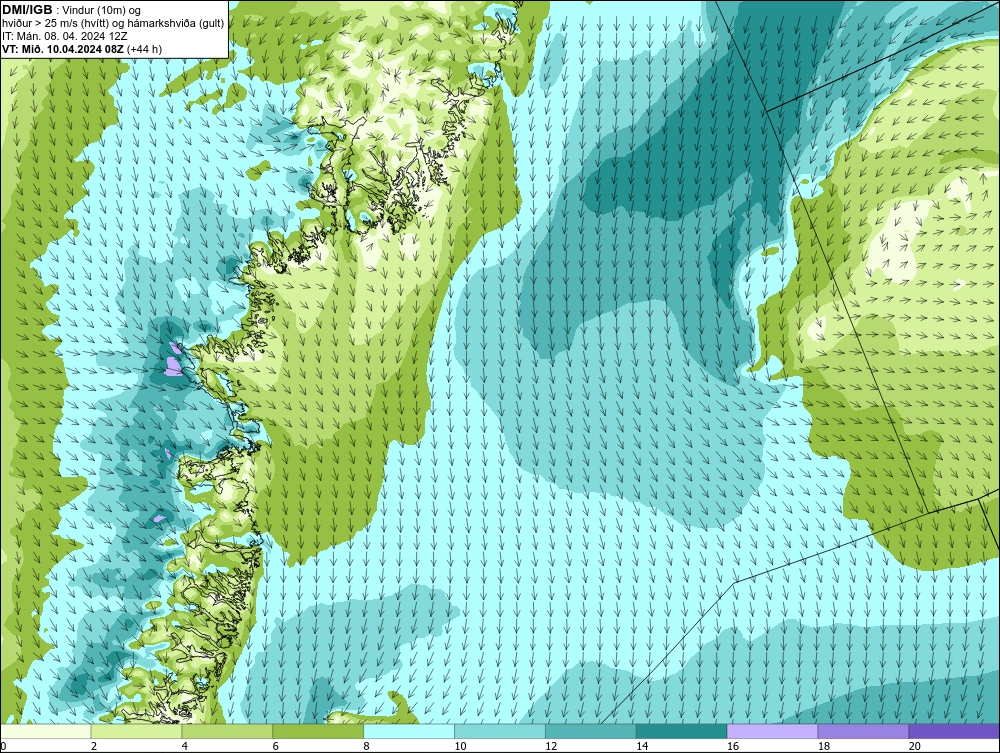The height and width of the screenshot is (753, 1000).
Task: Click the 8–10 m/s light cyan swatch
Action: point(409,731)
